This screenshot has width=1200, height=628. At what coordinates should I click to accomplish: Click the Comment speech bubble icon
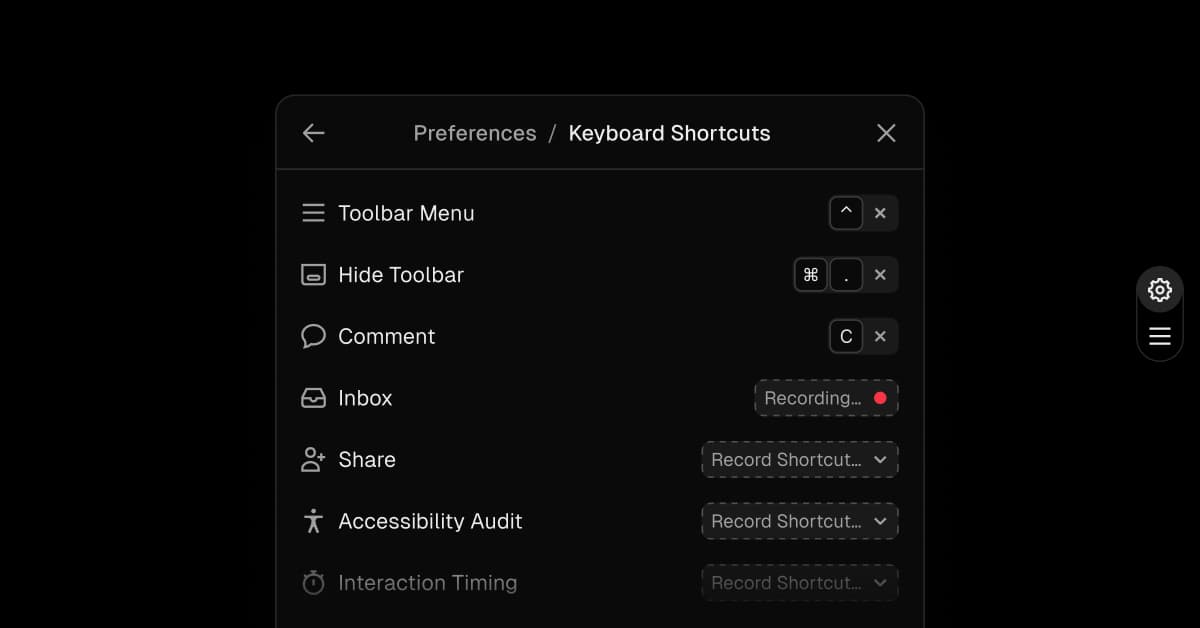click(x=313, y=336)
